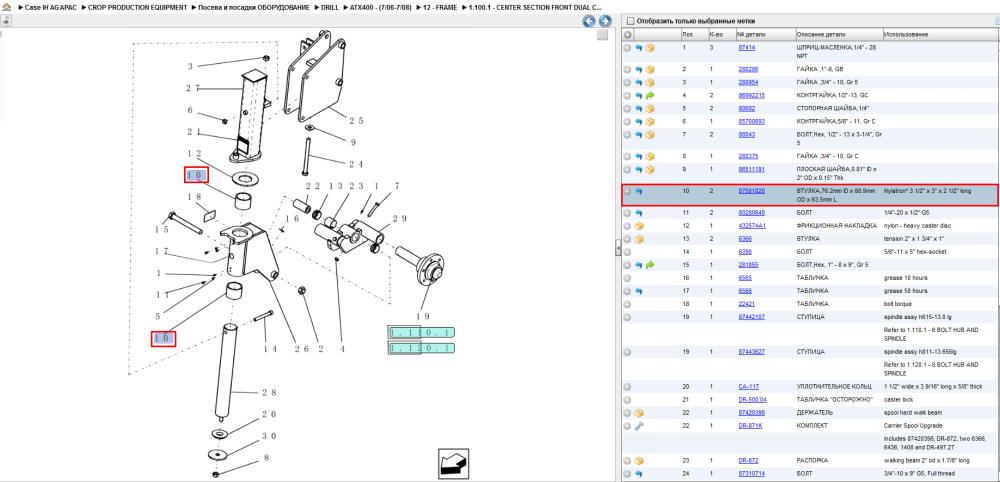Click the small gray square above the diagram
1000x482 pixels.
click(x=602, y=36)
